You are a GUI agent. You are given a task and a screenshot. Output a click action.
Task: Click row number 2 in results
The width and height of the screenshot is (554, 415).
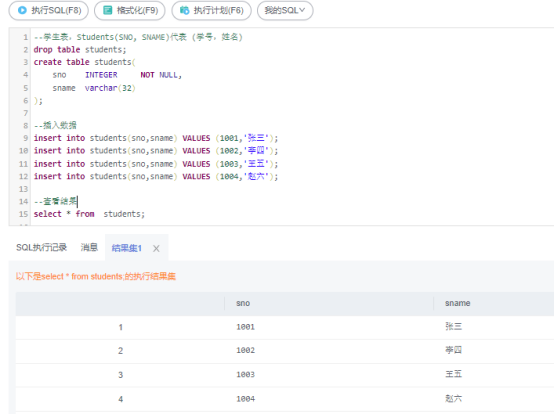pos(120,351)
